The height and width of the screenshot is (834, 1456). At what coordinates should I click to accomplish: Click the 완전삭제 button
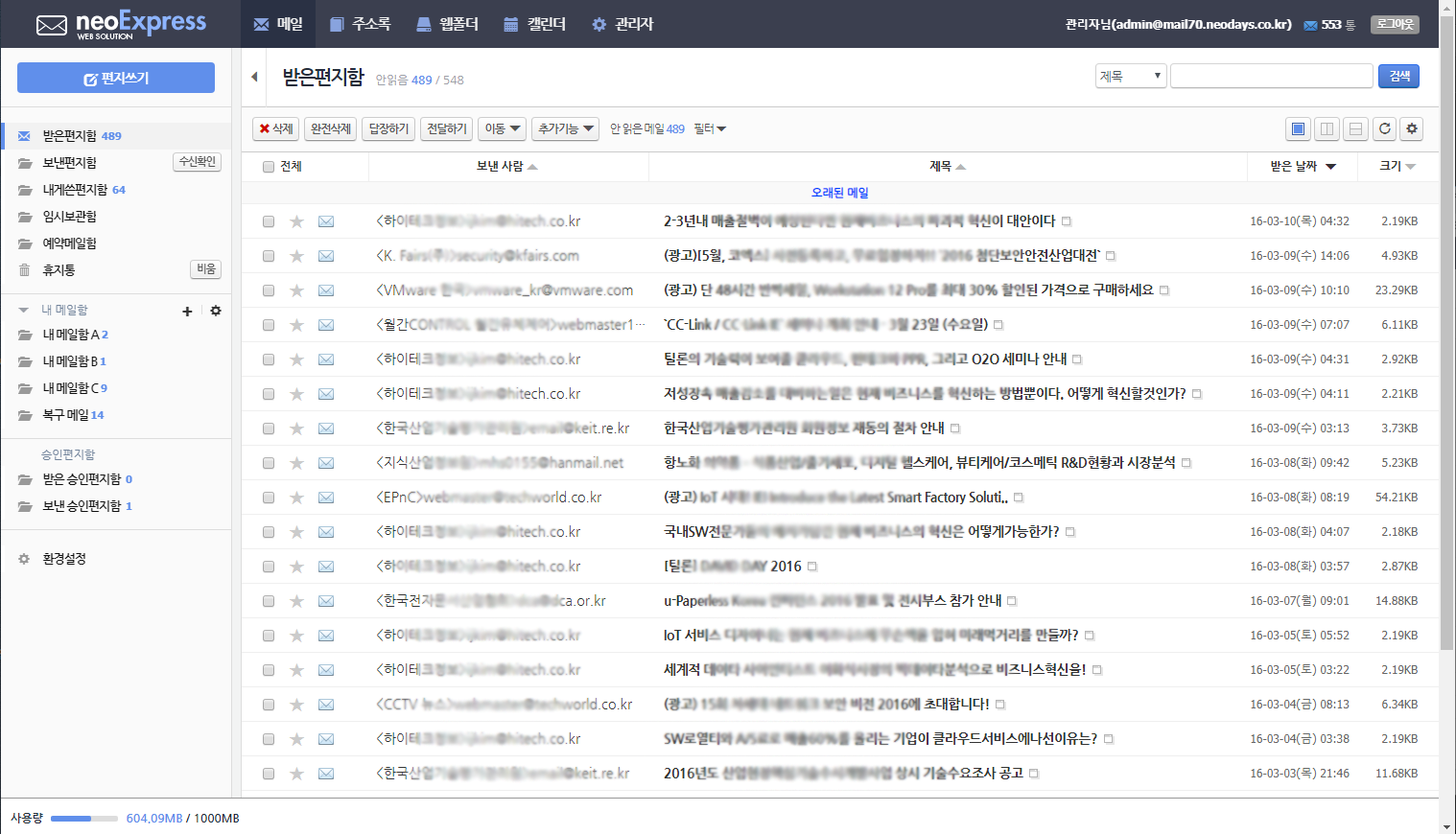pyautogui.click(x=331, y=128)
